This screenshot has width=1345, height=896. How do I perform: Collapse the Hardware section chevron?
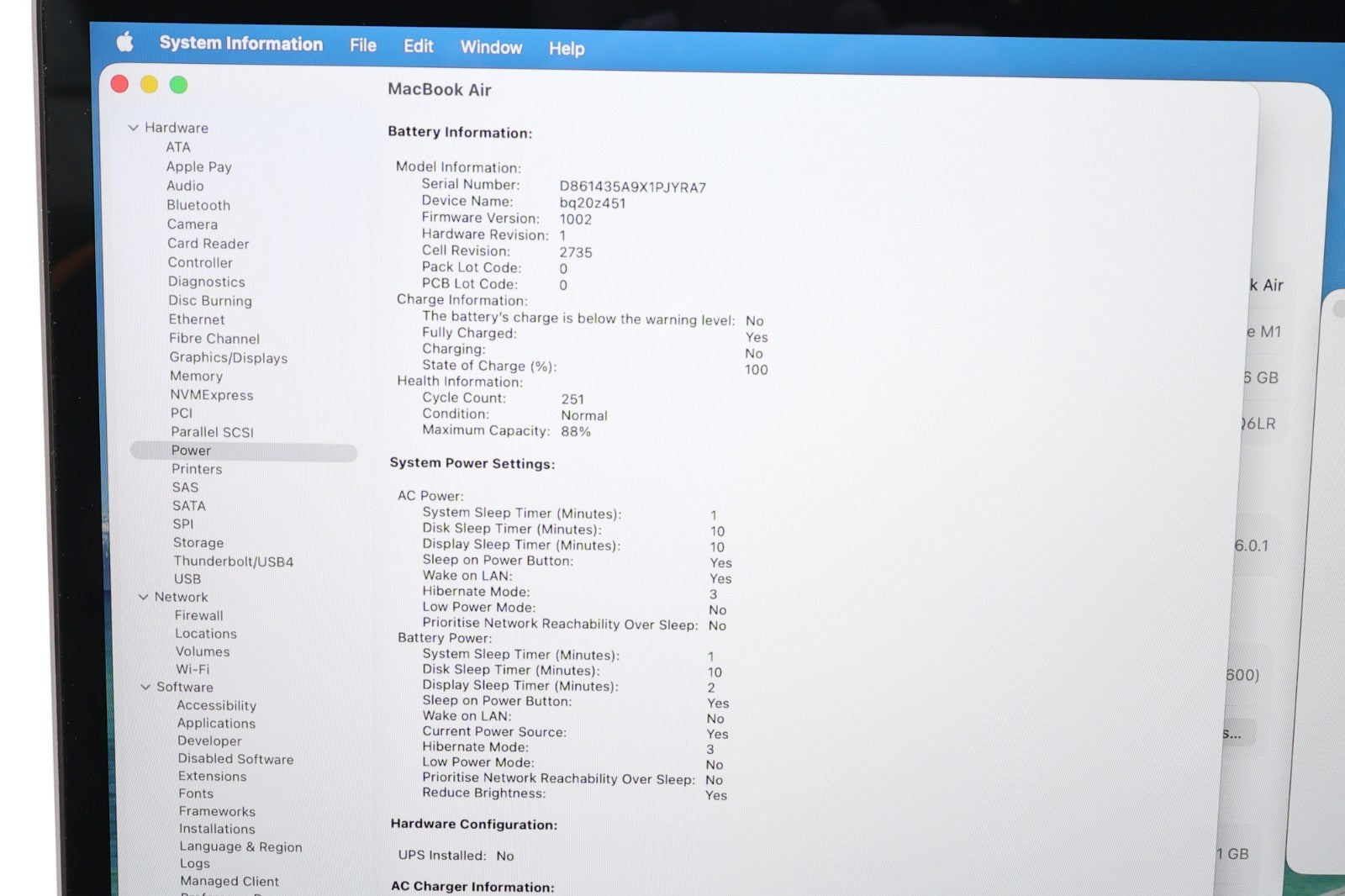click(x=133, y=128)
